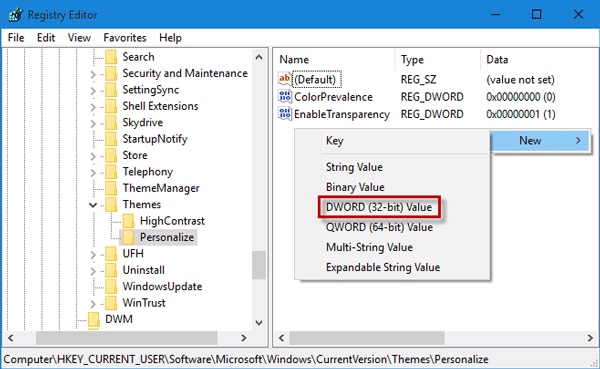Open the Help menu

coord(170,38)
